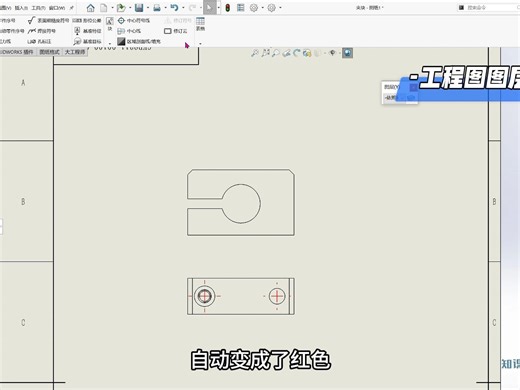This screenshot has height=390, width=520.
Task: Undo the last action with the blue arrow
Action: pyautogui.click(x=174, y=7)
